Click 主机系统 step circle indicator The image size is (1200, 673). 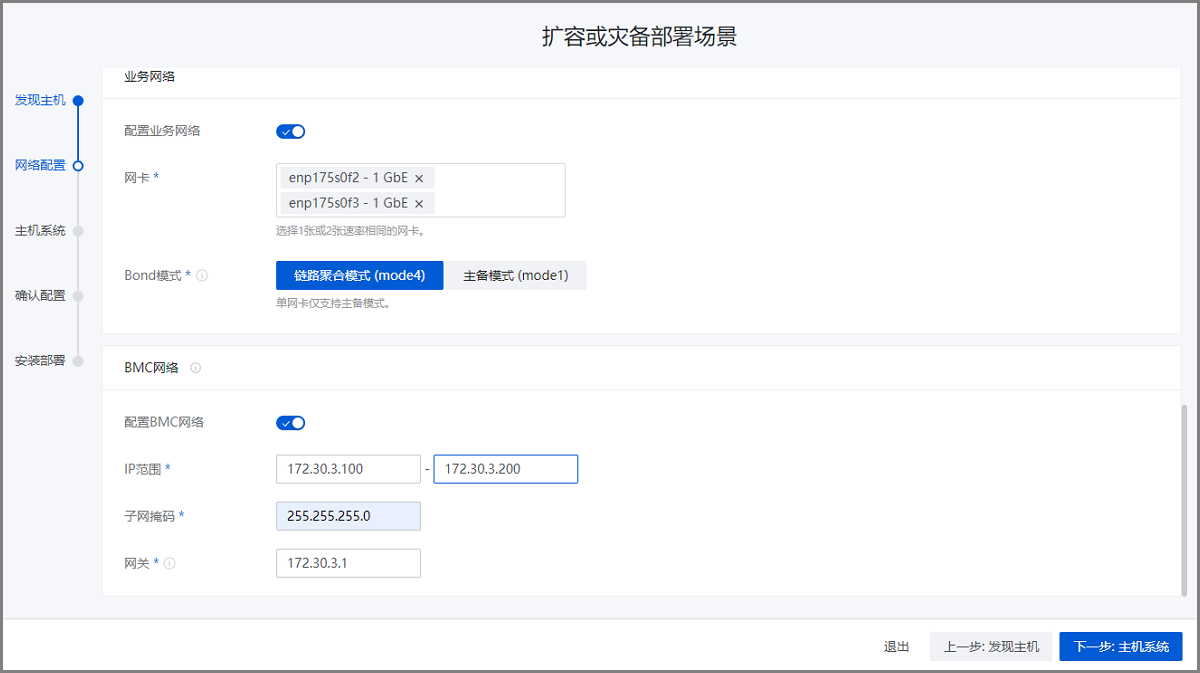[78, 231]
